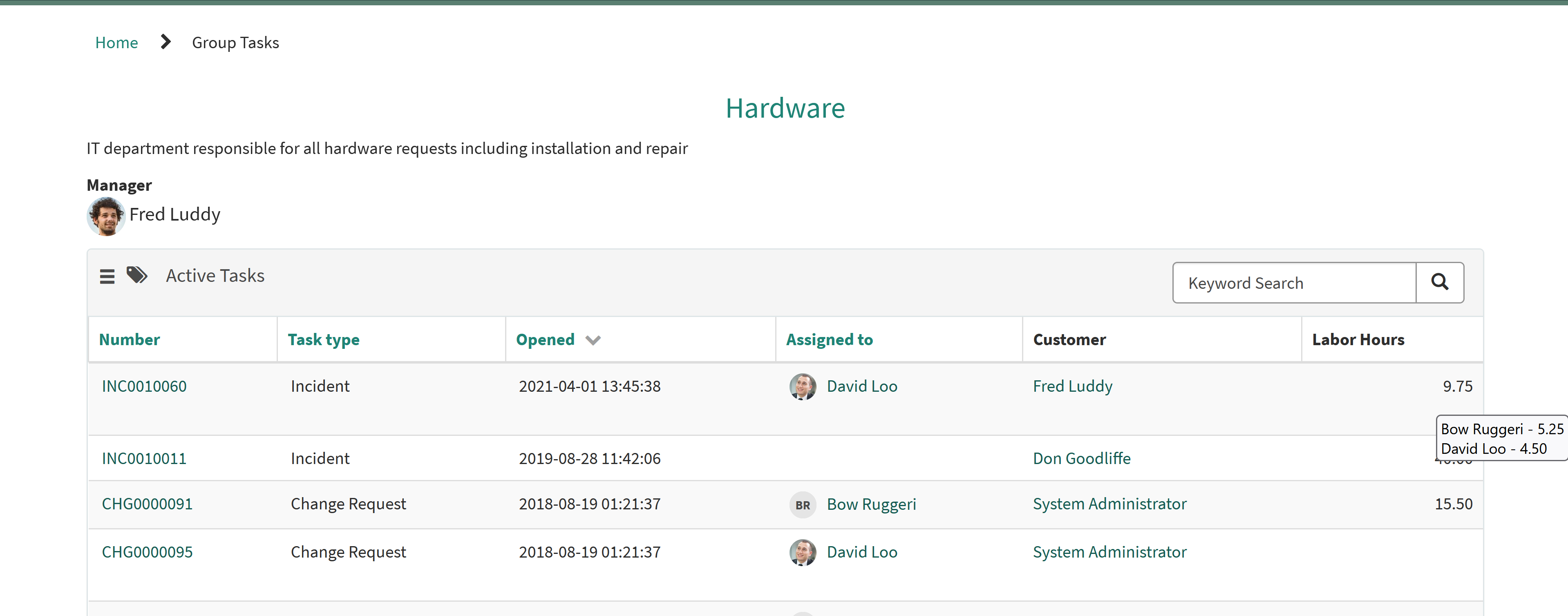This screenshot has height=616, width=1568.
Task: Click the breadcrumb chevron separator
Action: pyautogui.click(x=165, y=42)
